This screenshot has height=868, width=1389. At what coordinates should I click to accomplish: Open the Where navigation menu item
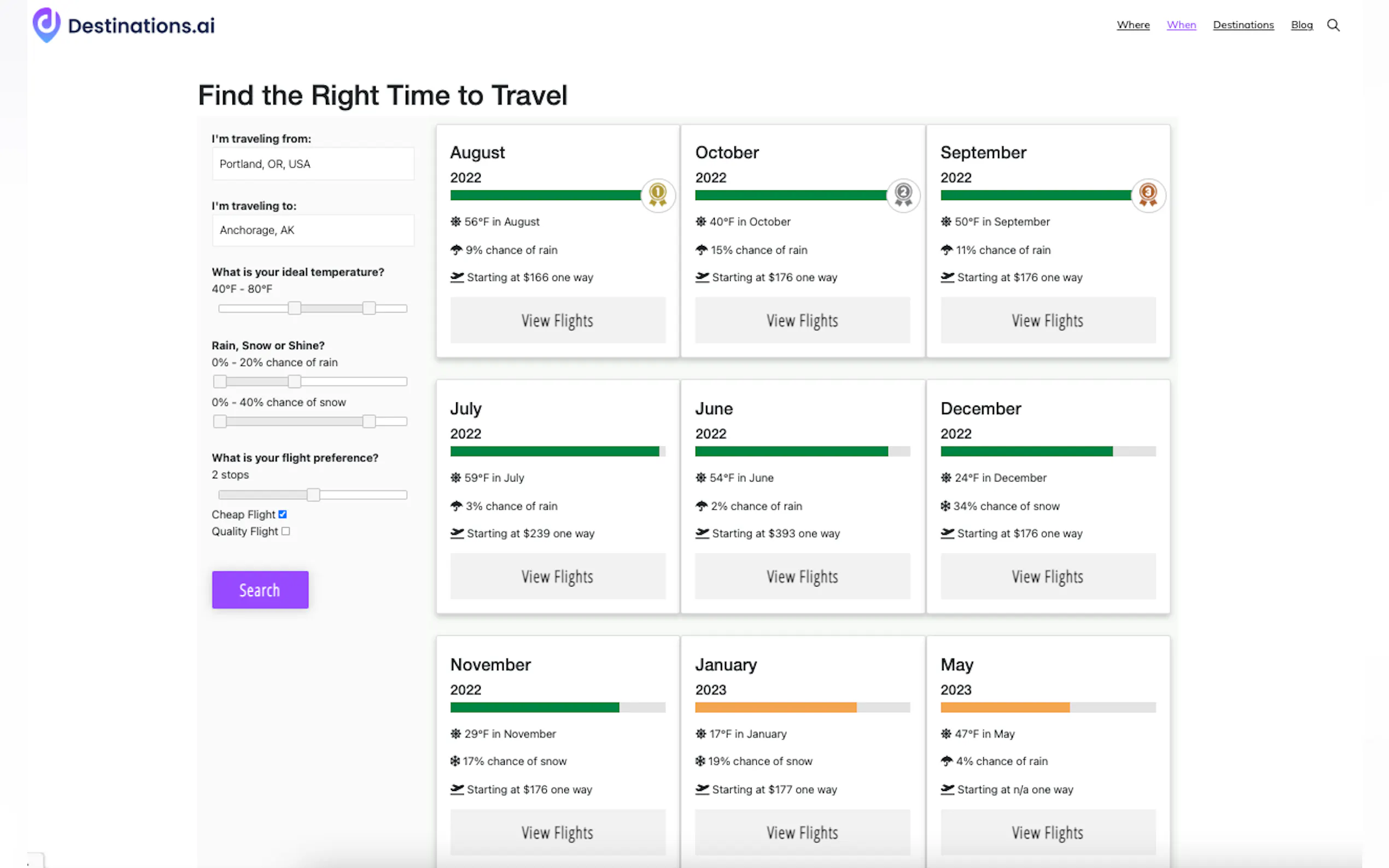click(1133, 25)
